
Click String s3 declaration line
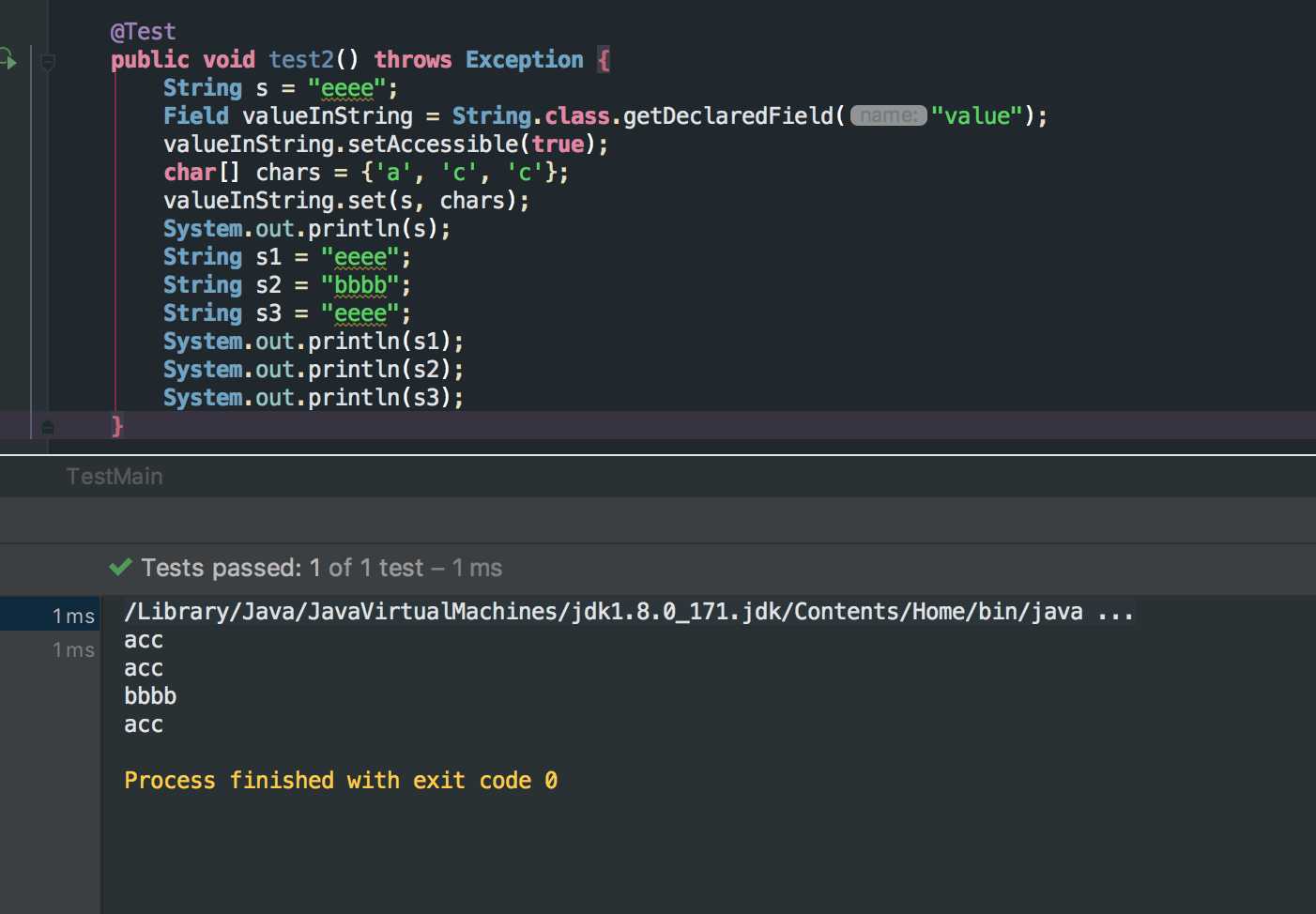[x=287, y=313]
